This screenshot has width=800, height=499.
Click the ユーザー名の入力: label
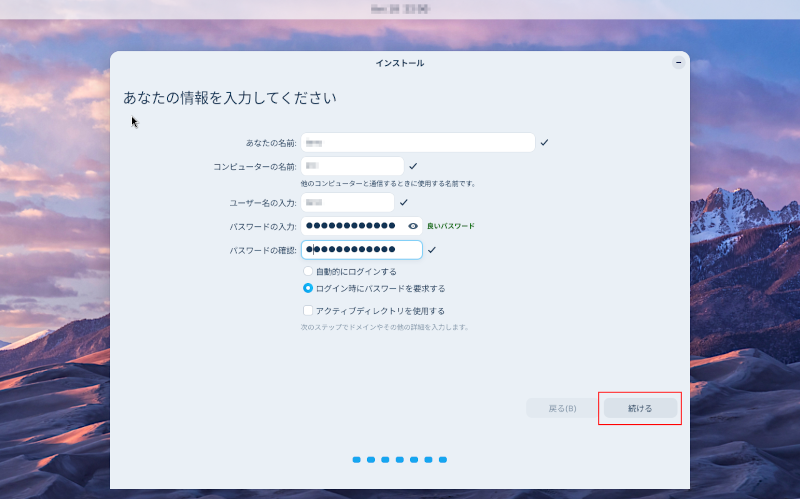click(x=263, y=203)
